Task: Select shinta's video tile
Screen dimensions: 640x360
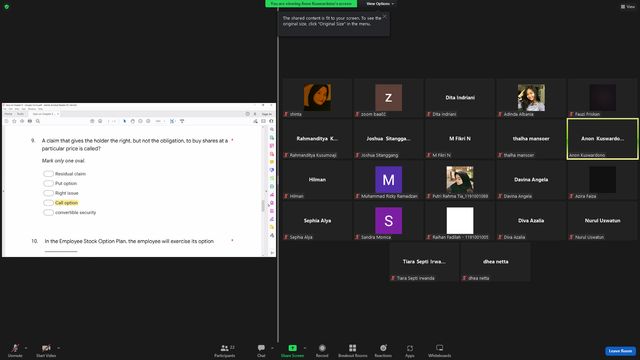Action: point(317,98)
